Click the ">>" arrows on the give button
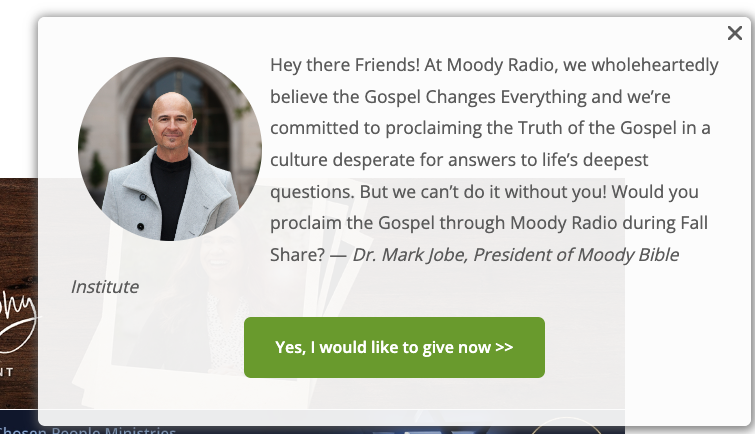755x434 pixels. coord(504,347)
